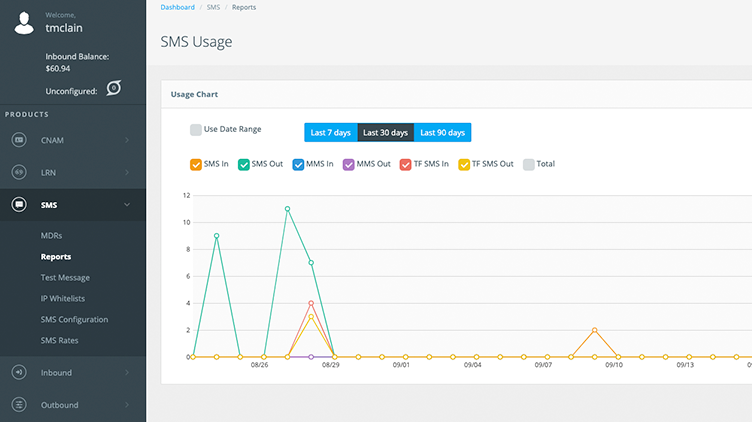Click the 09/10 axis date label
Image resolution: width=752 pixels, height=422 pixels.
point(614,365)
